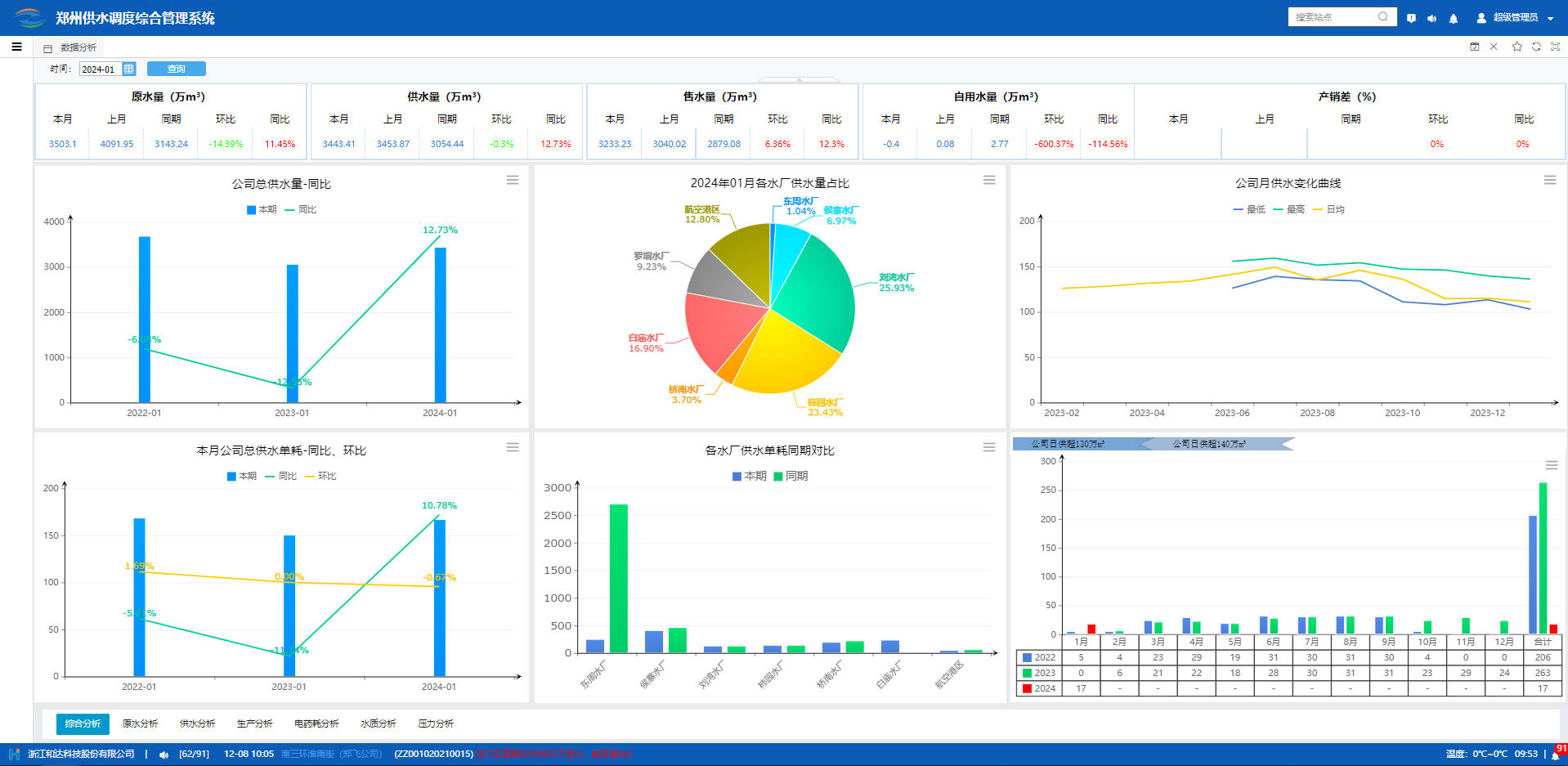Screen dimensions: 1568x766
Task: Switch to the 原水分析 tab
Action: pyautogui.click(x=140, y=723)
